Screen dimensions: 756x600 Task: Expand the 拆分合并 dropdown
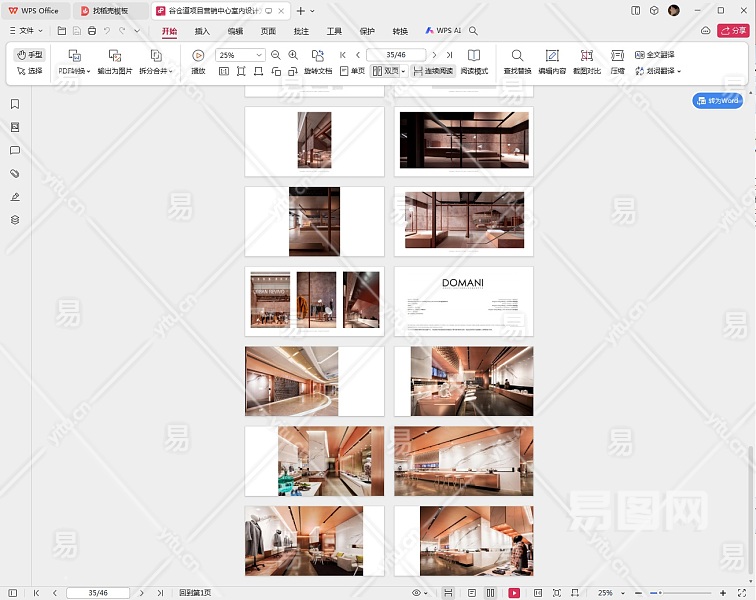[x=155, y=71]
